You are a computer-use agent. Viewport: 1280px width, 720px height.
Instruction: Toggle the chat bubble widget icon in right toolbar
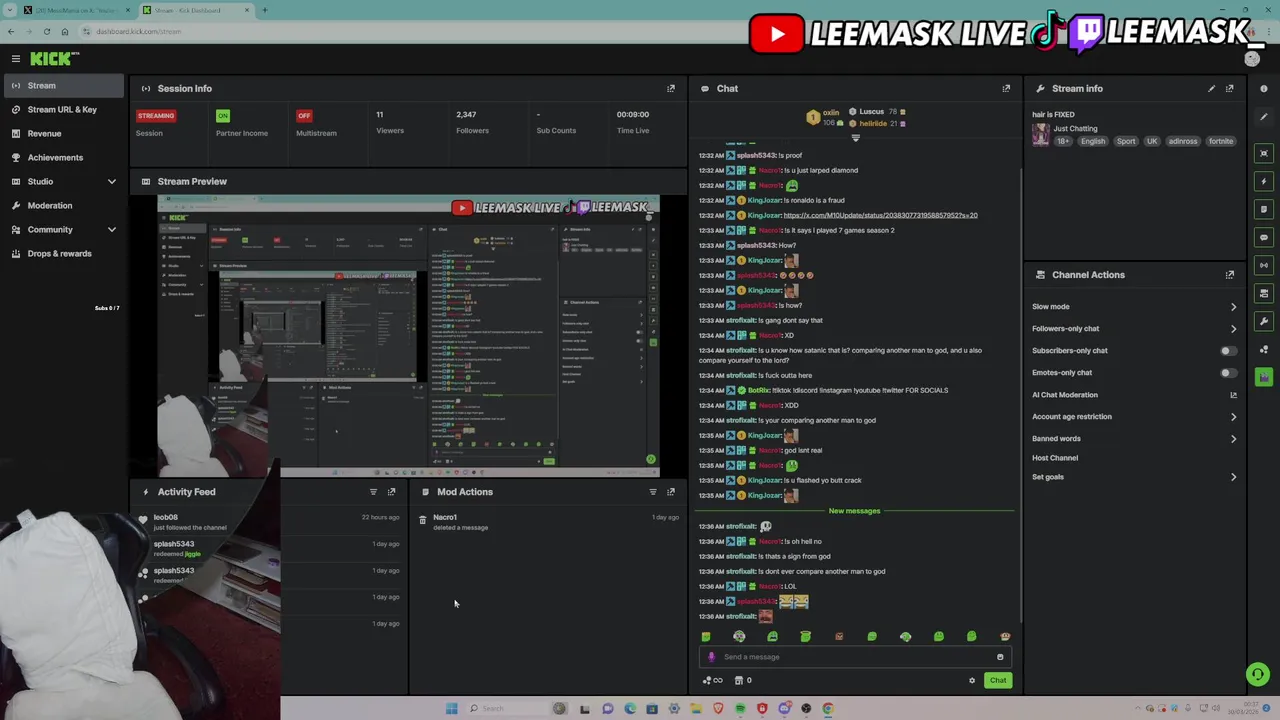click(1264, 237)
